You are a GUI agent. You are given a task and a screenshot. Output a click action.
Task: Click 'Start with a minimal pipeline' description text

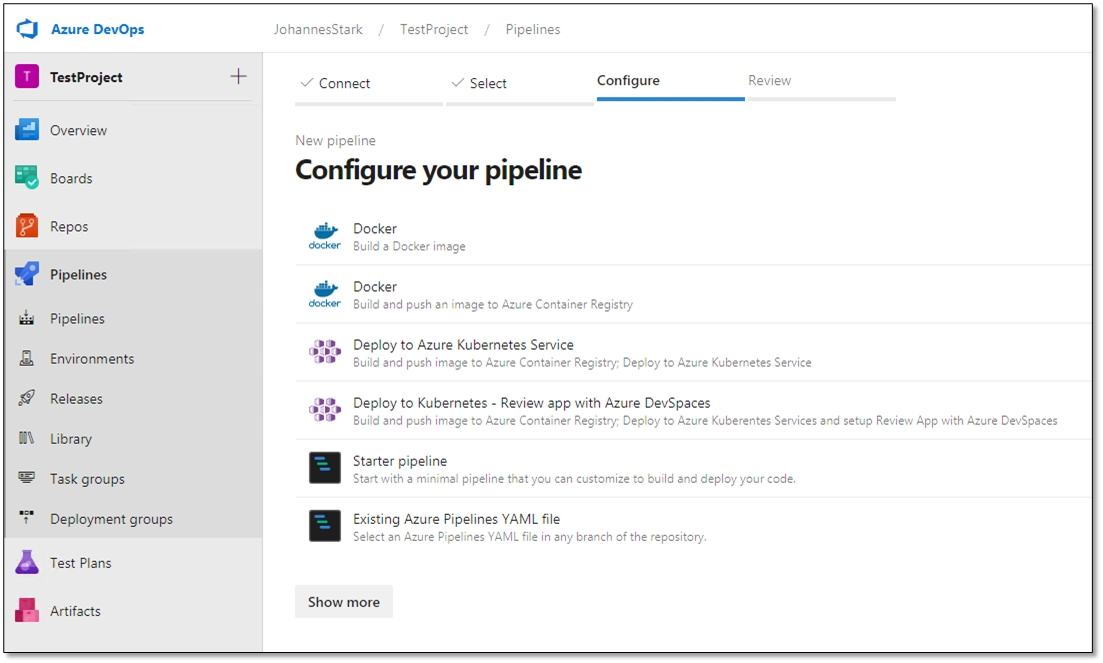574,479
